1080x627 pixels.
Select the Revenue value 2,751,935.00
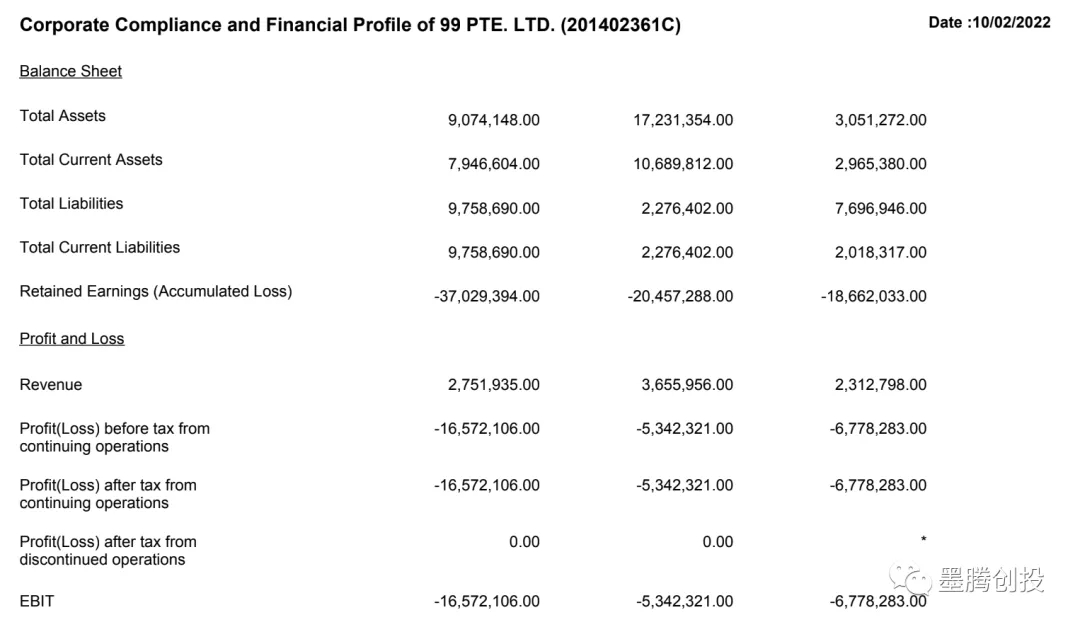point(493,385)
